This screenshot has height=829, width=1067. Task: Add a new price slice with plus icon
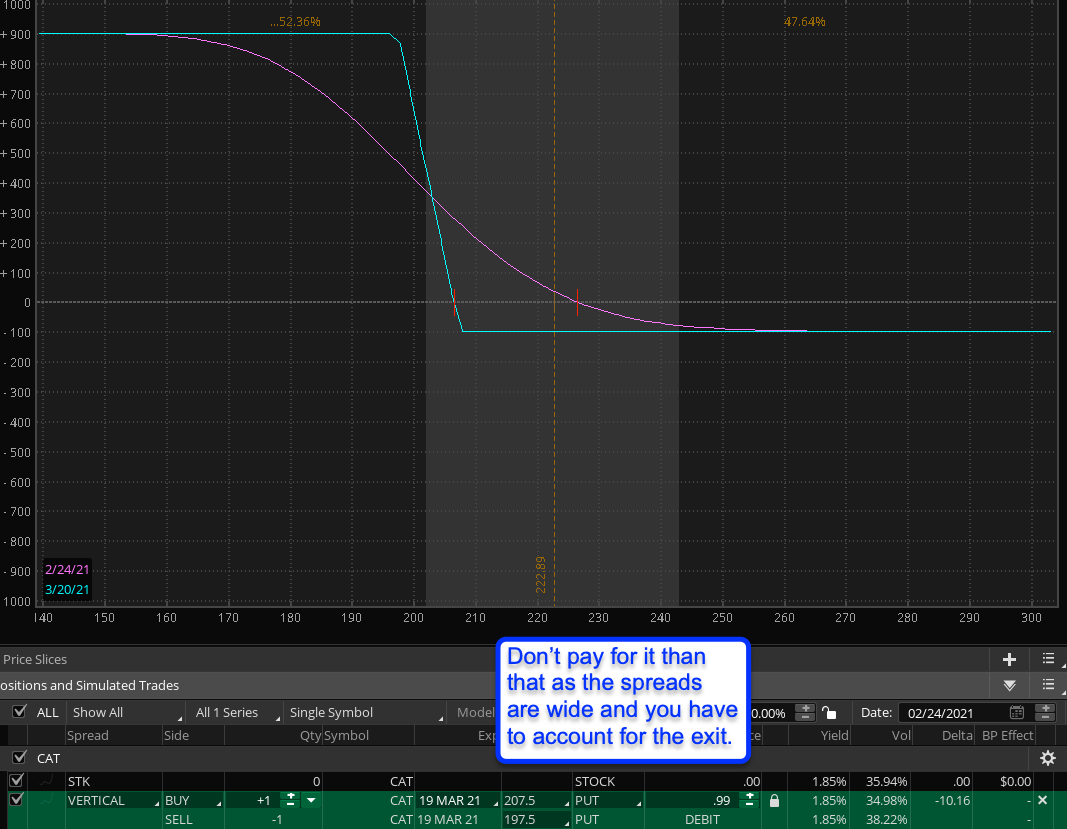pyautogui.click(x=1009, y=659)
